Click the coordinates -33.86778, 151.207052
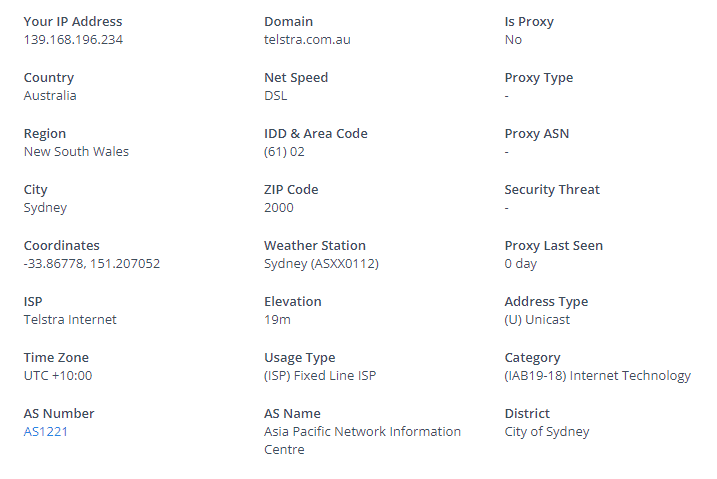Image resolution: width=717 pixels, height=479 pixels. (x=92, y=264)
